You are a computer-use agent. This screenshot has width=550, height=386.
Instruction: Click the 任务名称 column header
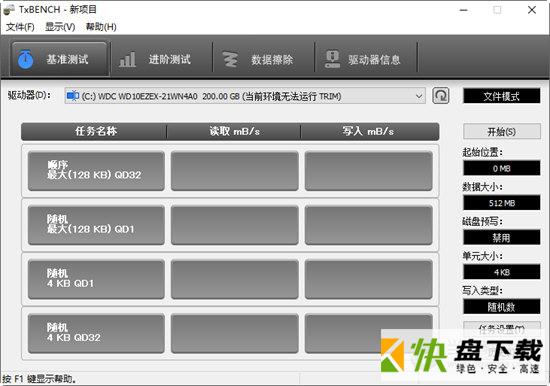pos(94,132)
